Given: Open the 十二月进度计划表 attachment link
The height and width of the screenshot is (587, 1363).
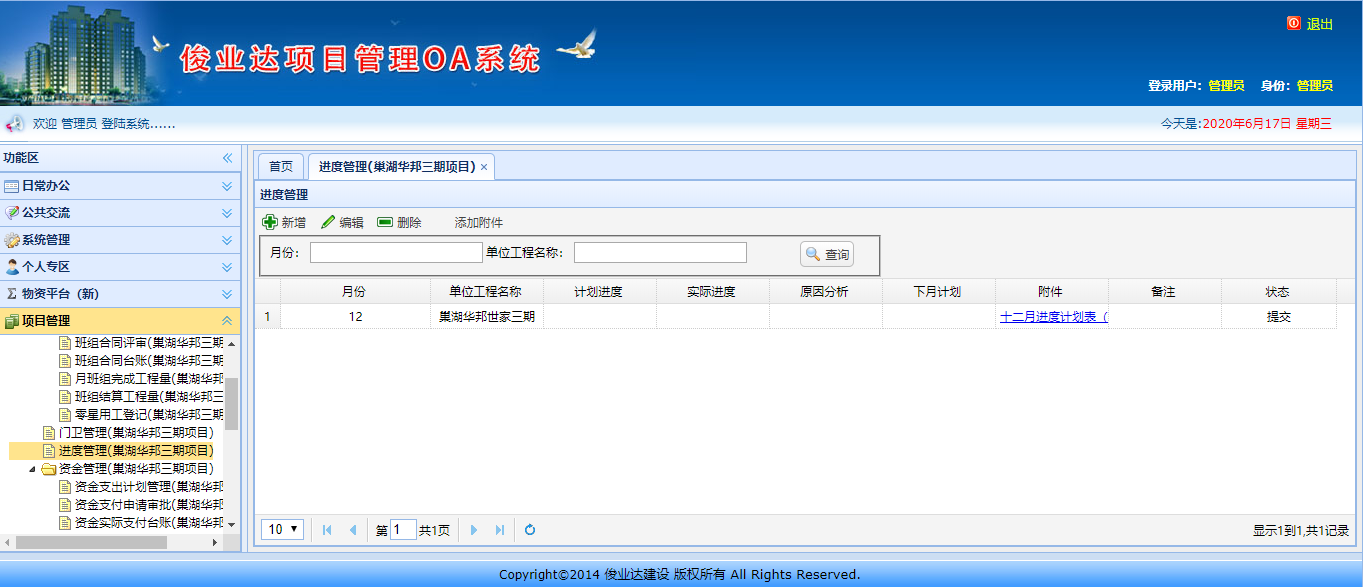Looking at the screenshot, I should click(x=1054, y=316).
